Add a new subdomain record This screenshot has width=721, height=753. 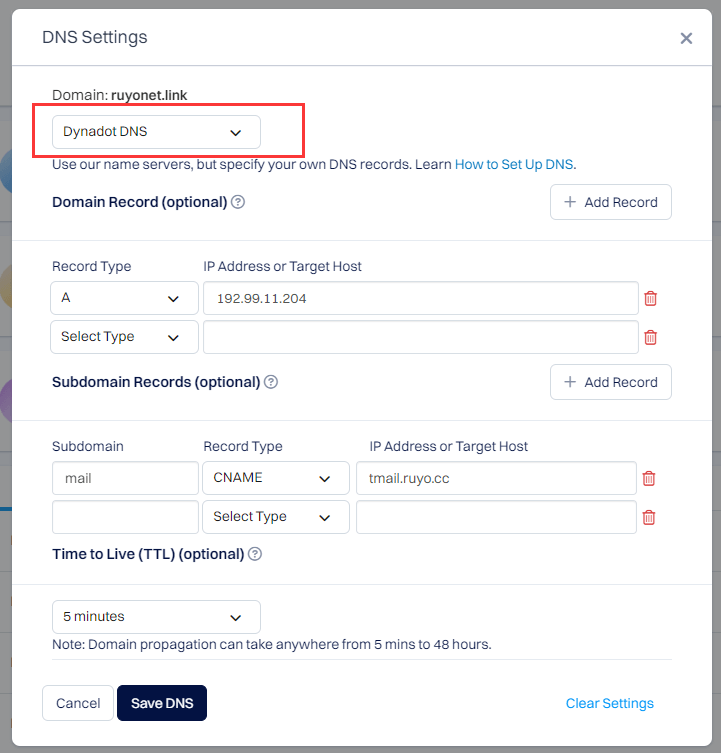(611, 382)
